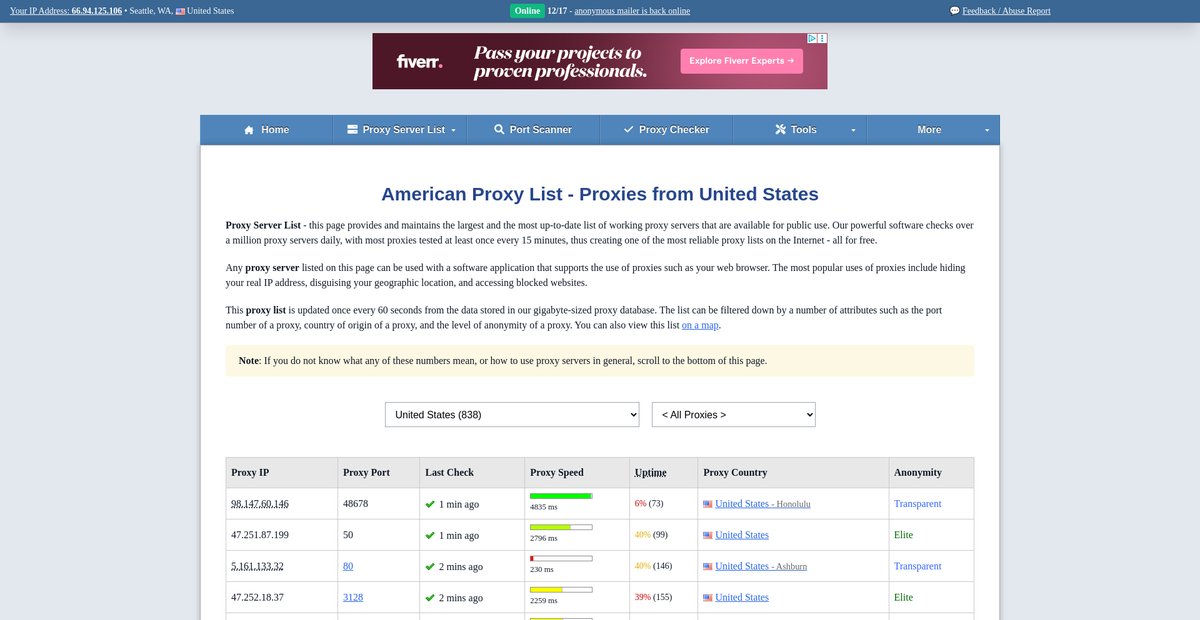1200x620 pixels.
Task: Open the country filter dropdown United States (838)
Action: 512,414
